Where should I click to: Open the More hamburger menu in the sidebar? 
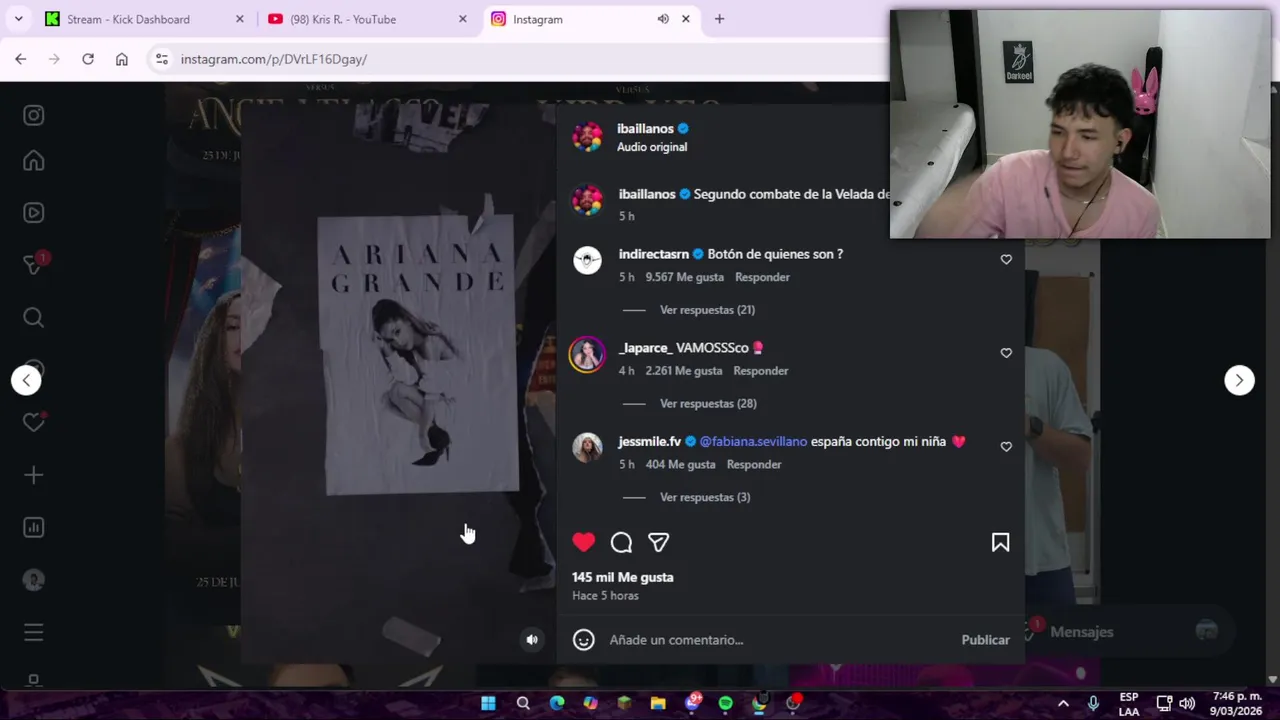tap(34, 632)
